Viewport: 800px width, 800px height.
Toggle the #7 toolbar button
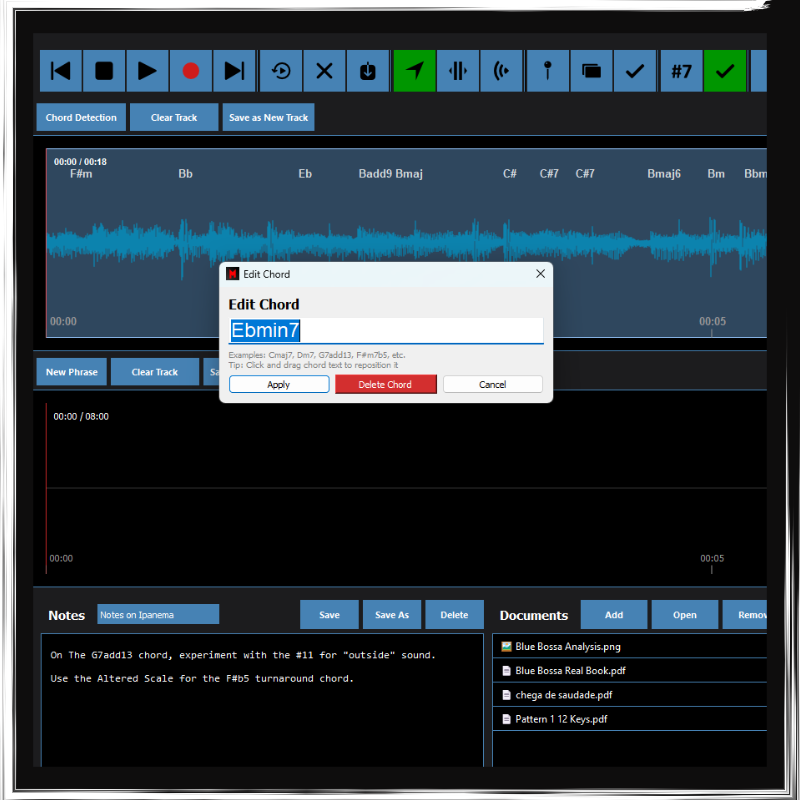(x=681, y=71)
